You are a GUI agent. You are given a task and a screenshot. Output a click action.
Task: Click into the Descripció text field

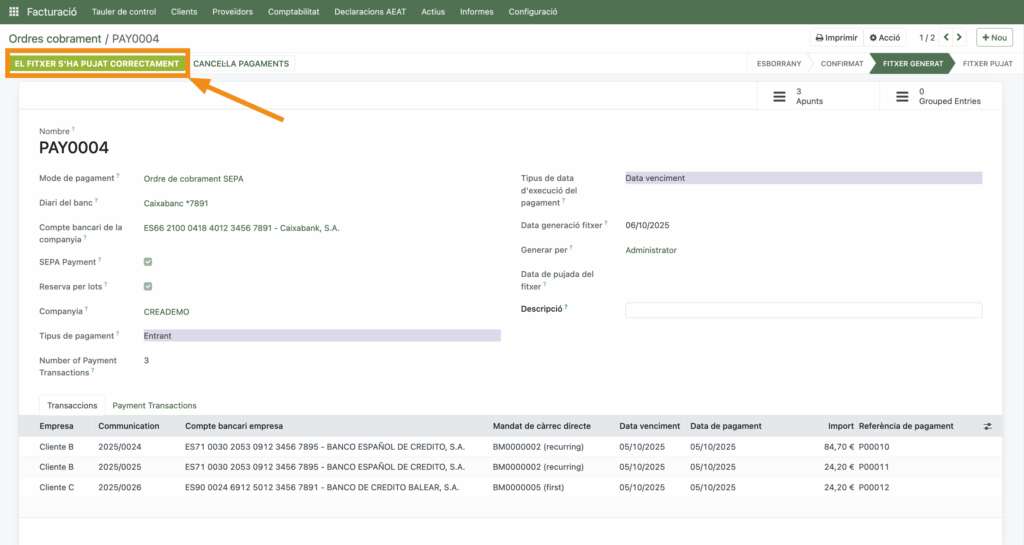click(x=803, y=310)
